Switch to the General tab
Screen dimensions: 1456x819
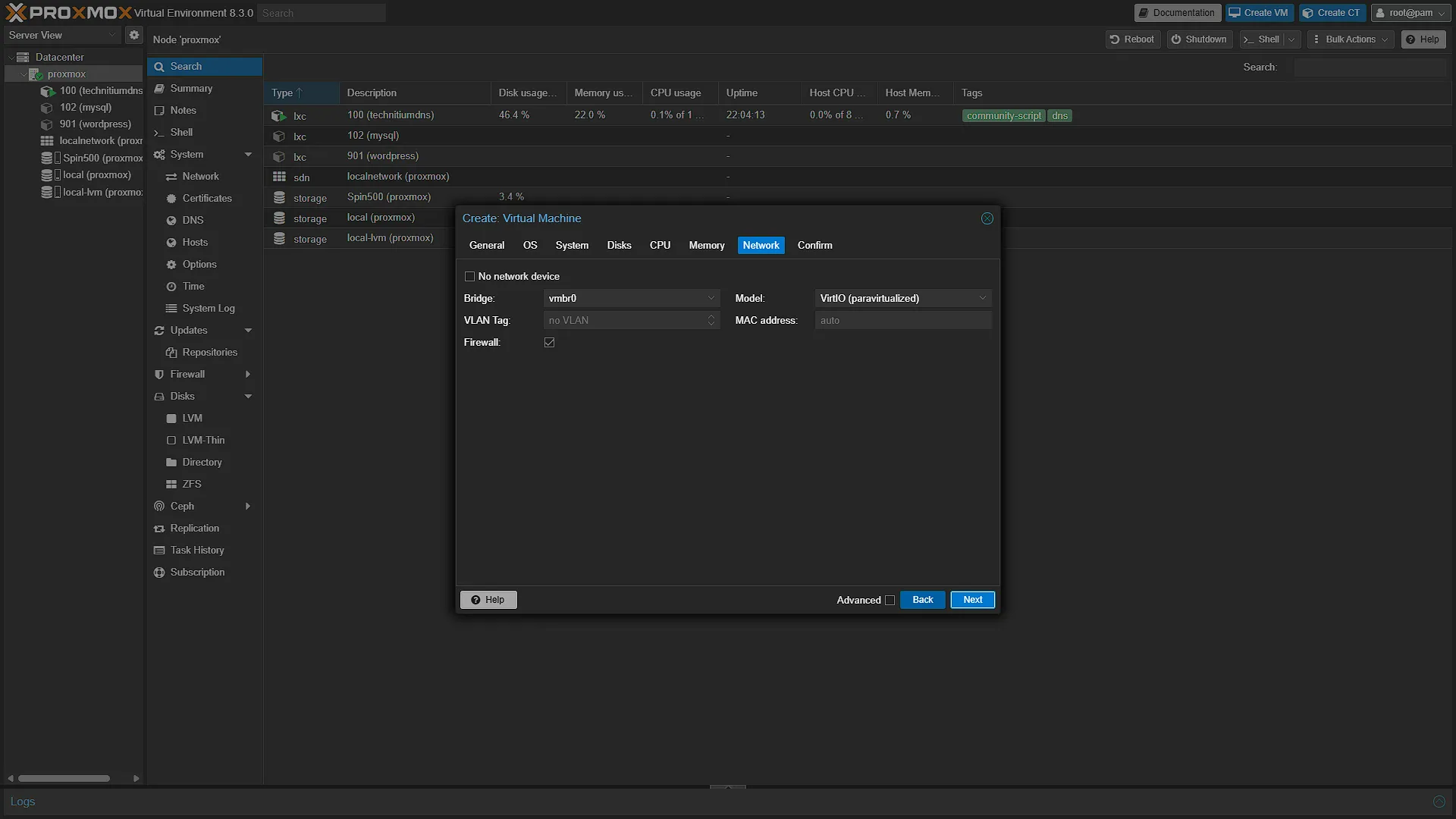coord(486,245)
